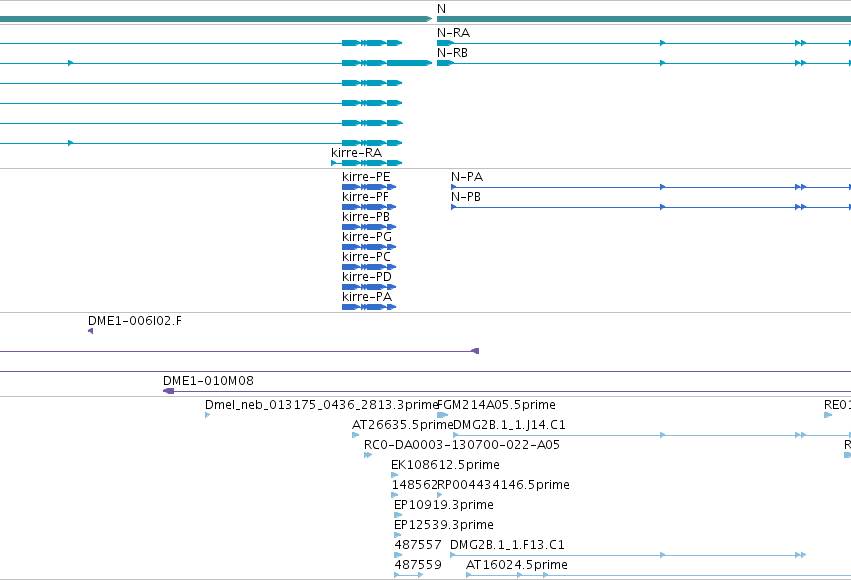Click the RP004434146.5prime feature label

point(503,485)
